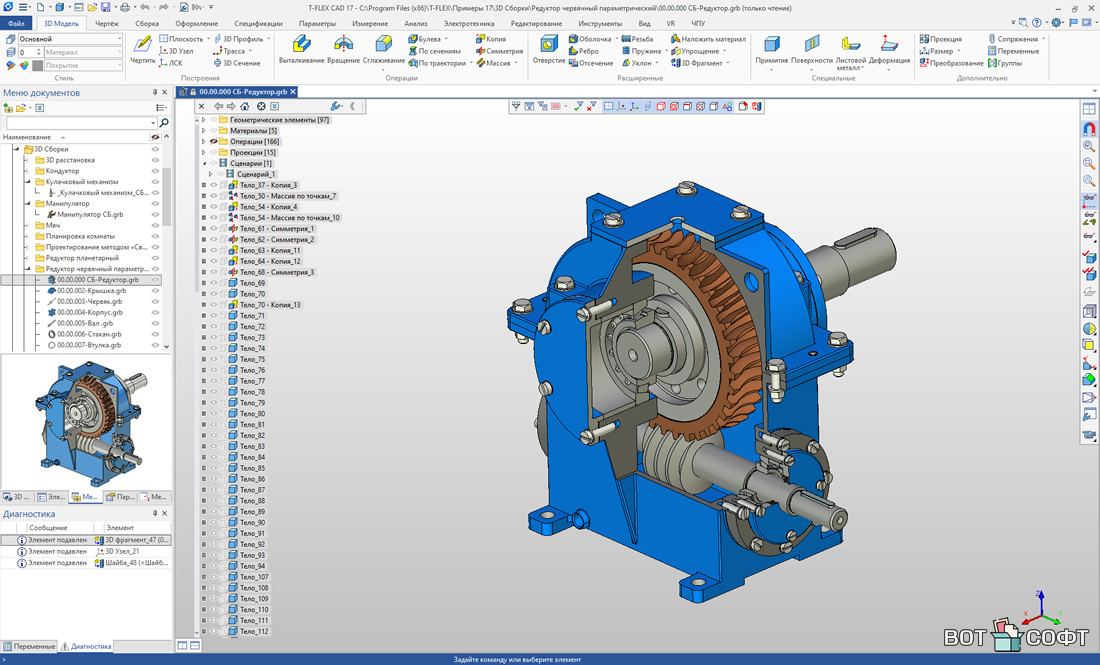Expand the Сценарий_1 node
The height and width of the screenshot is (665, 1100).
click(x=210, y=174)
